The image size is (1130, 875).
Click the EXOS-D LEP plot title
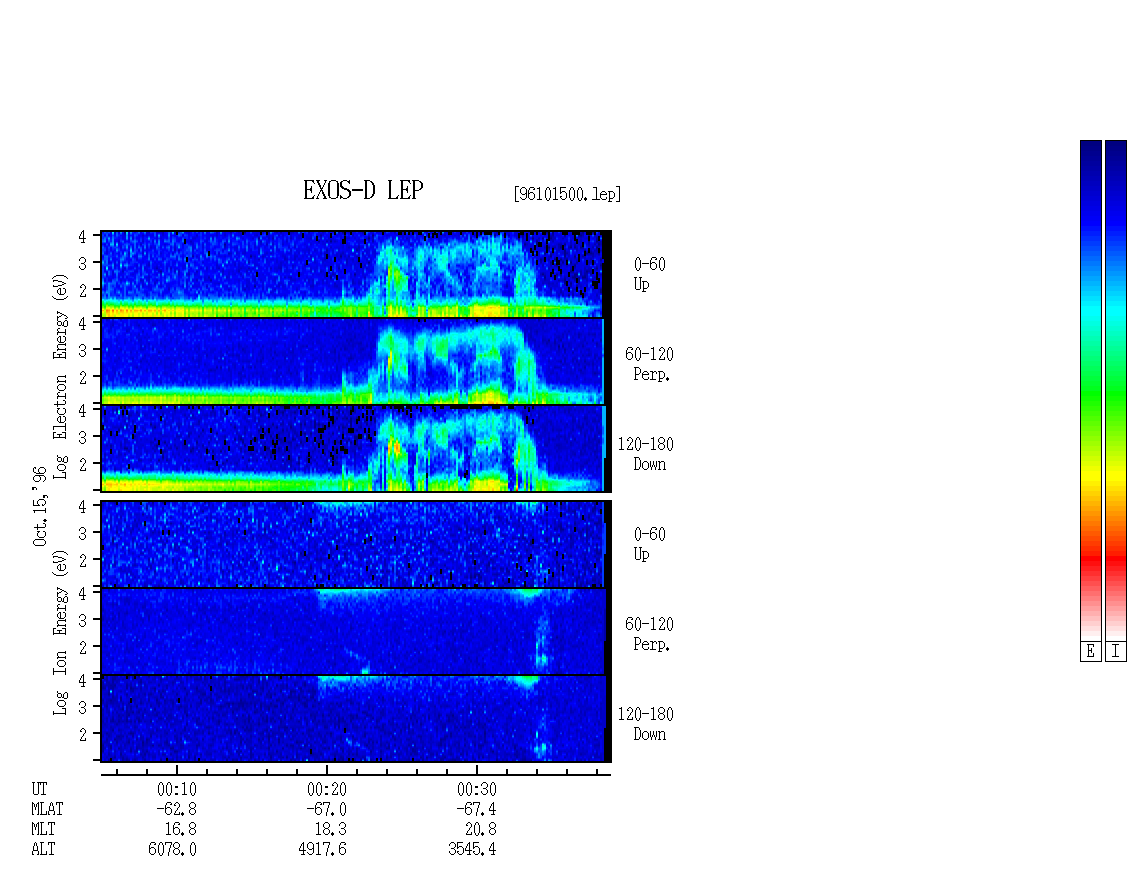tap(362, 190)
